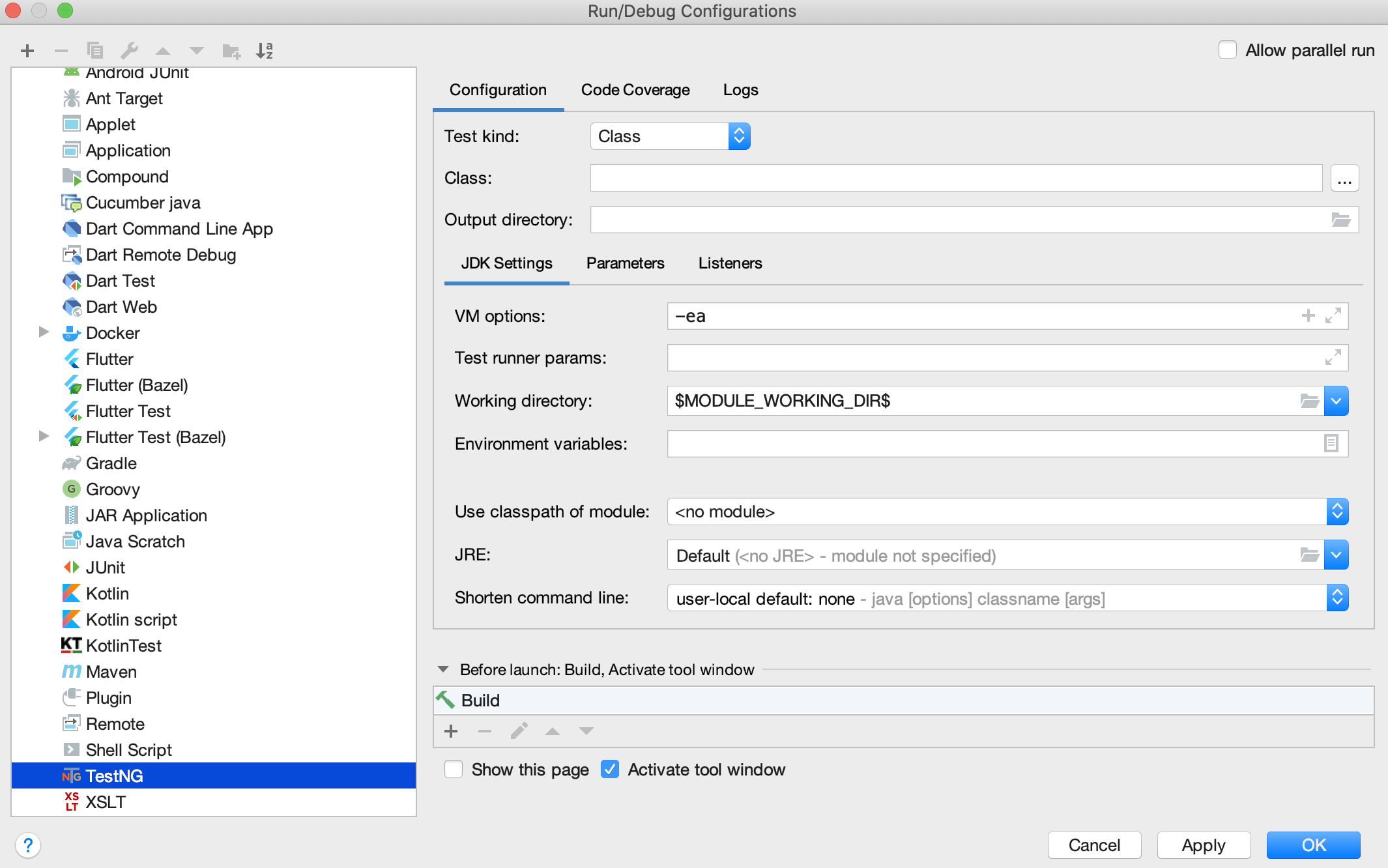Enable Show this page
1388x868 pixels.
[454, 770]
